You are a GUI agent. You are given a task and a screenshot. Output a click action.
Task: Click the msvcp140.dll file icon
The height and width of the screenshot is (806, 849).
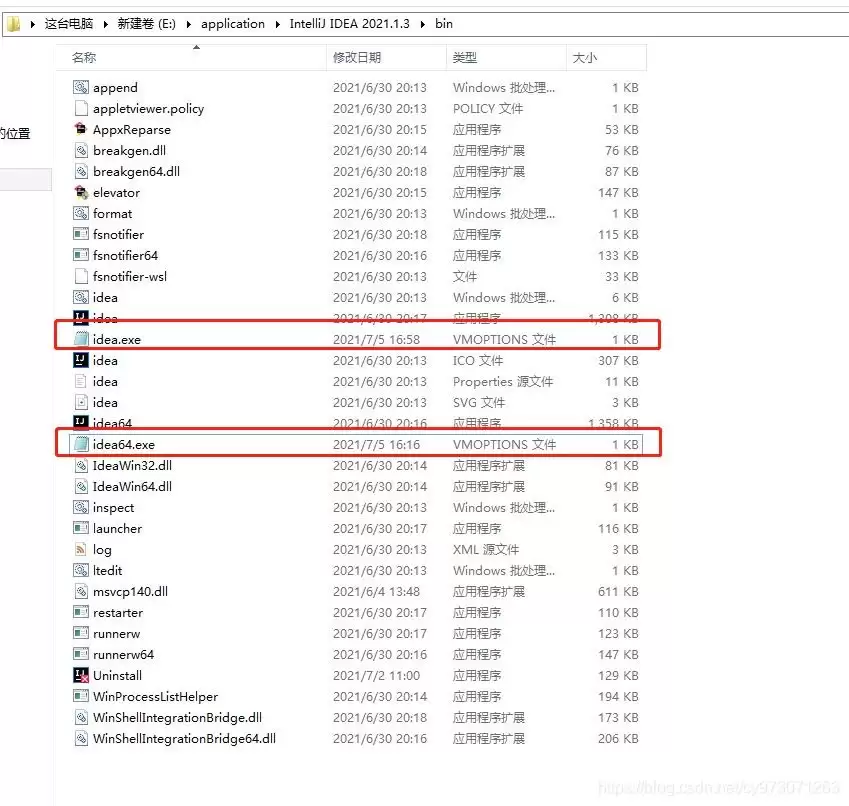(81, 591)
